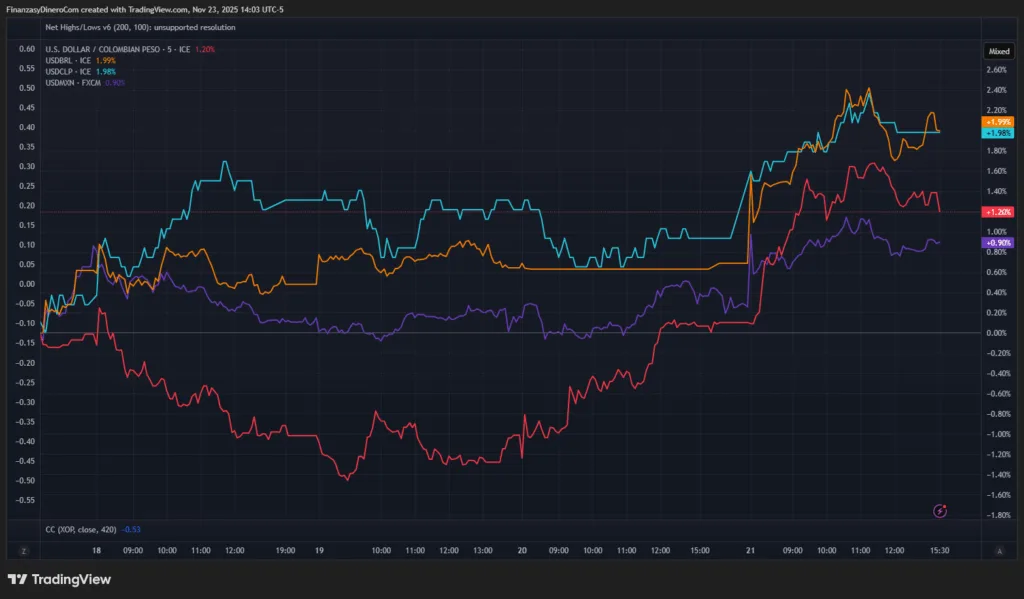The height and width of the screenshot is (599, 1024).
Task: Click the TradingView logo at bottom left
Action: click(58, 579)
